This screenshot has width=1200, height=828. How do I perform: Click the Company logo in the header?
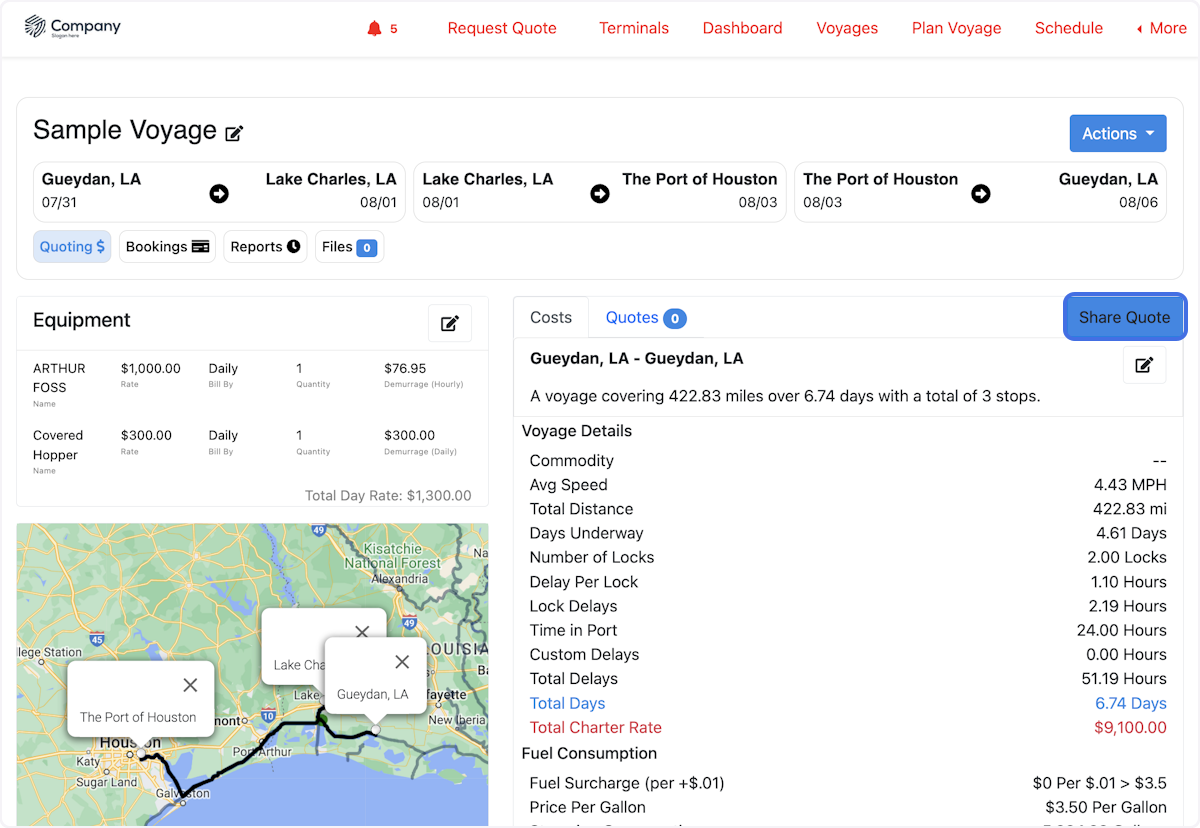[72, 27]
